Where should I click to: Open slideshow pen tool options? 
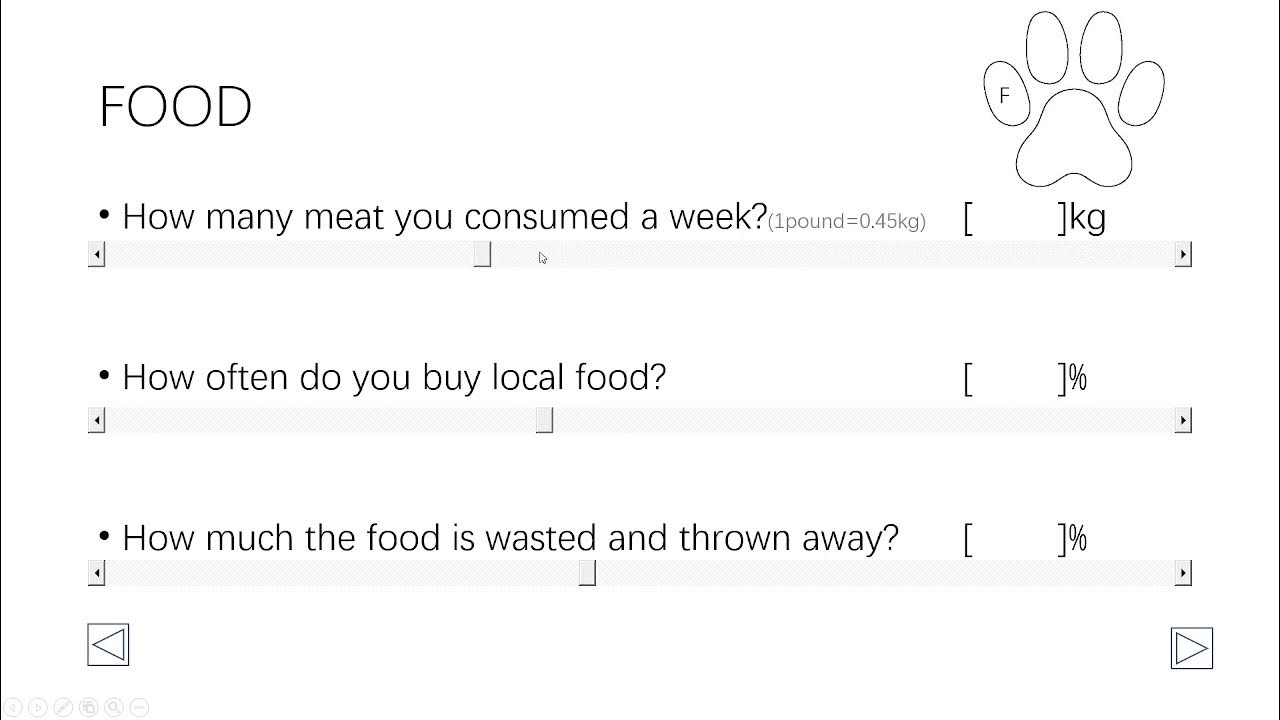[63, 708]
